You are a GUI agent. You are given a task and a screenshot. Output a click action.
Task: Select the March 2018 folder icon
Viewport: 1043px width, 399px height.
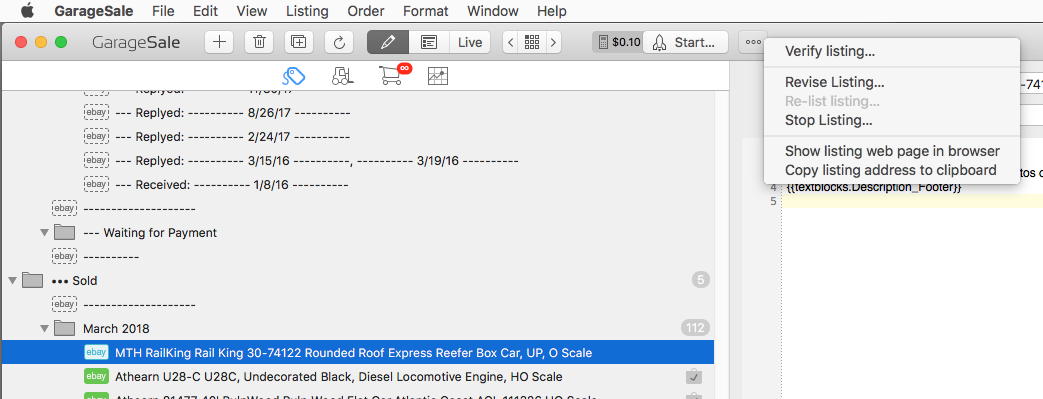click(65, 328)
